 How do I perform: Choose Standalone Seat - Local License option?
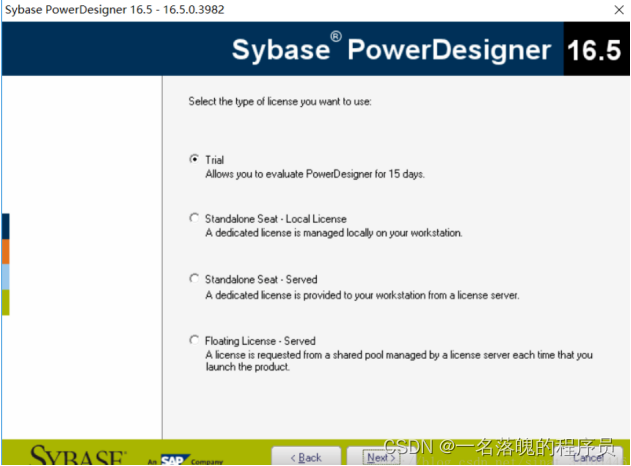(194, 218)
